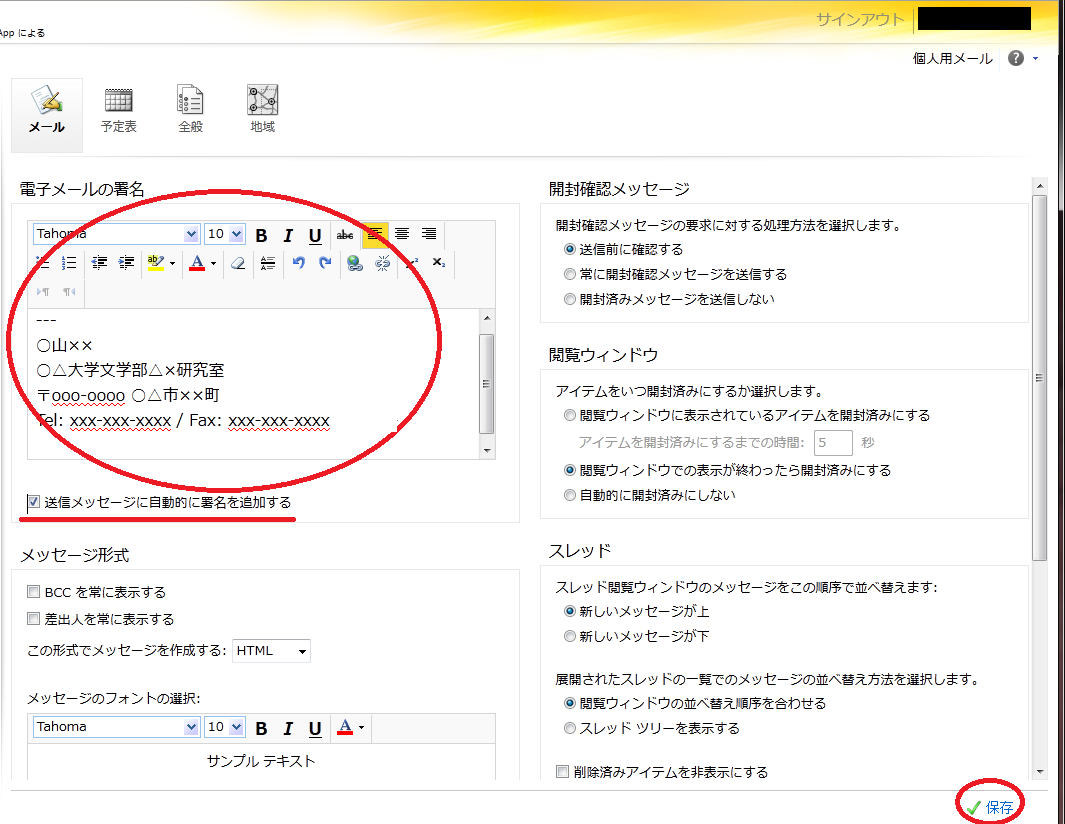Expand the help dropdown arrow

tap(1036, 58)
